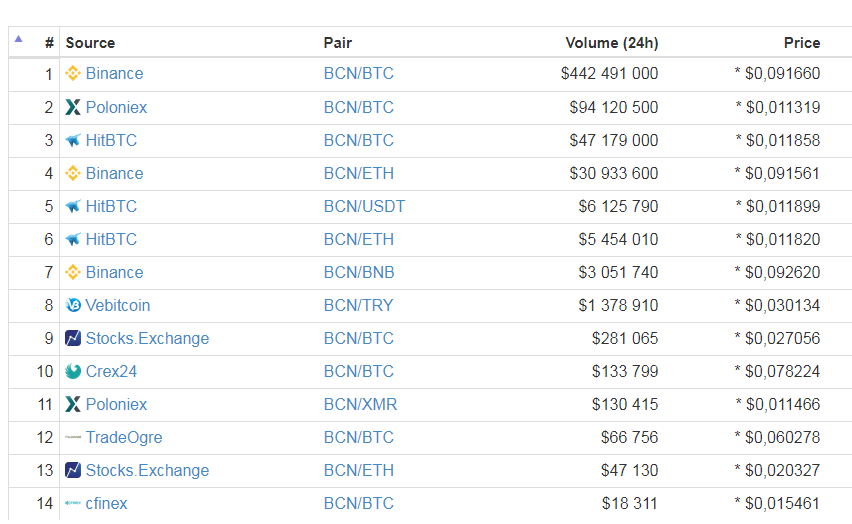The image size is (852, 524).
Task: Click the Binance logo icon in row 4
Action: click(73, 173)
